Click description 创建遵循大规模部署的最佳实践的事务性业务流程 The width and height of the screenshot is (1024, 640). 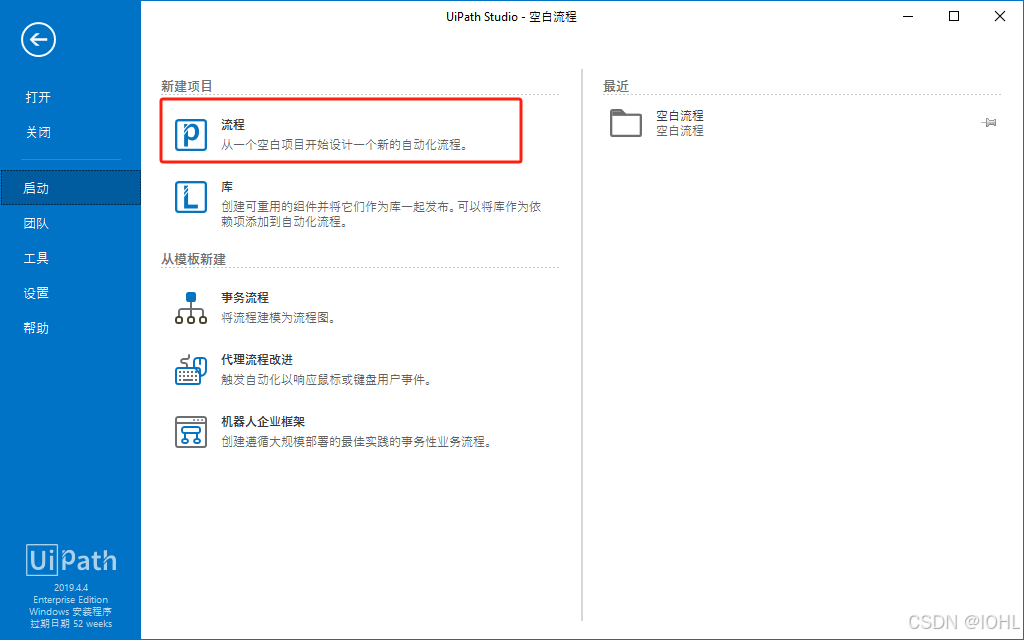357,442
